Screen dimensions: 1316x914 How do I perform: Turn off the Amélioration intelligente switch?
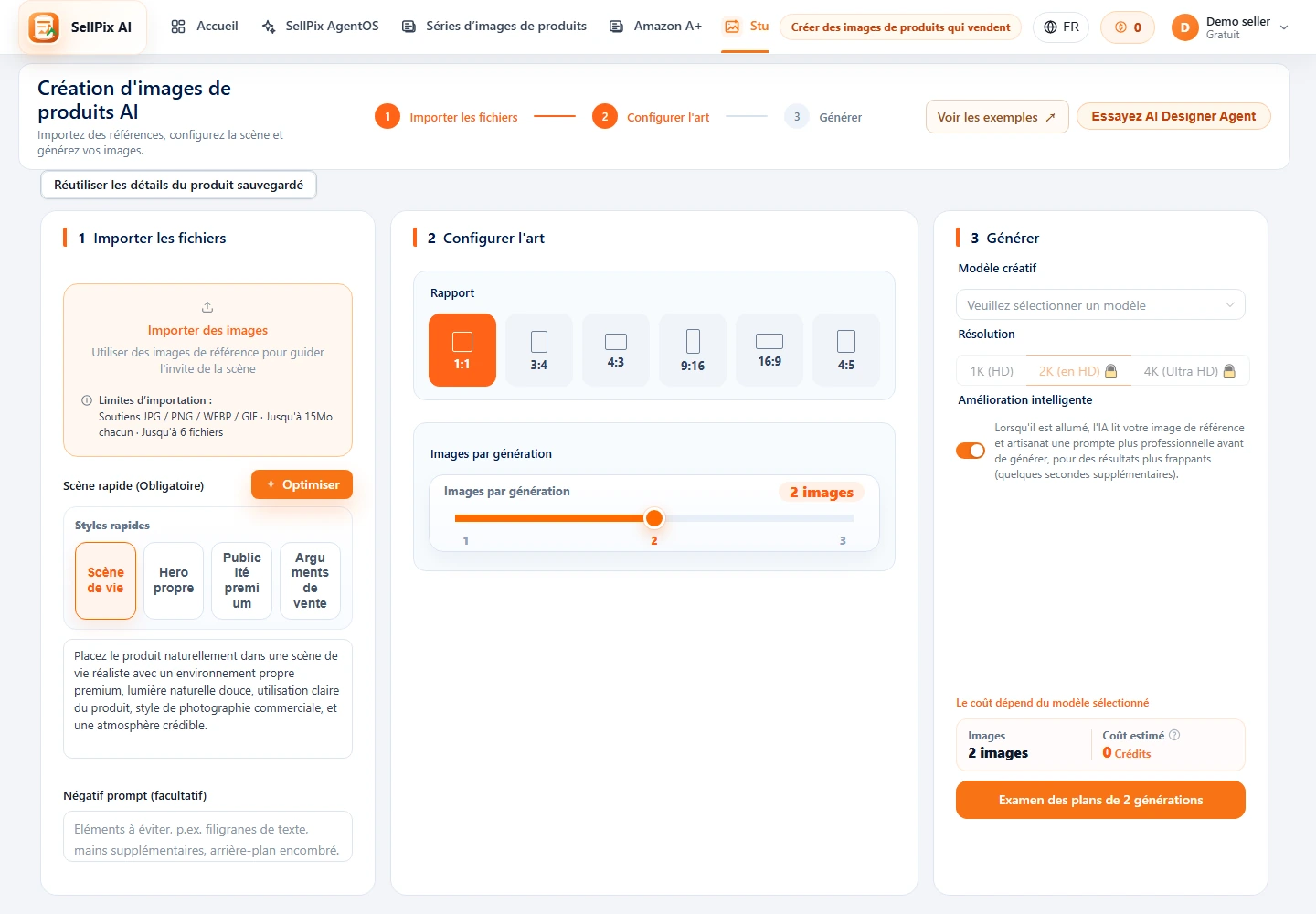pyautogui.click(x=971, y=451)
